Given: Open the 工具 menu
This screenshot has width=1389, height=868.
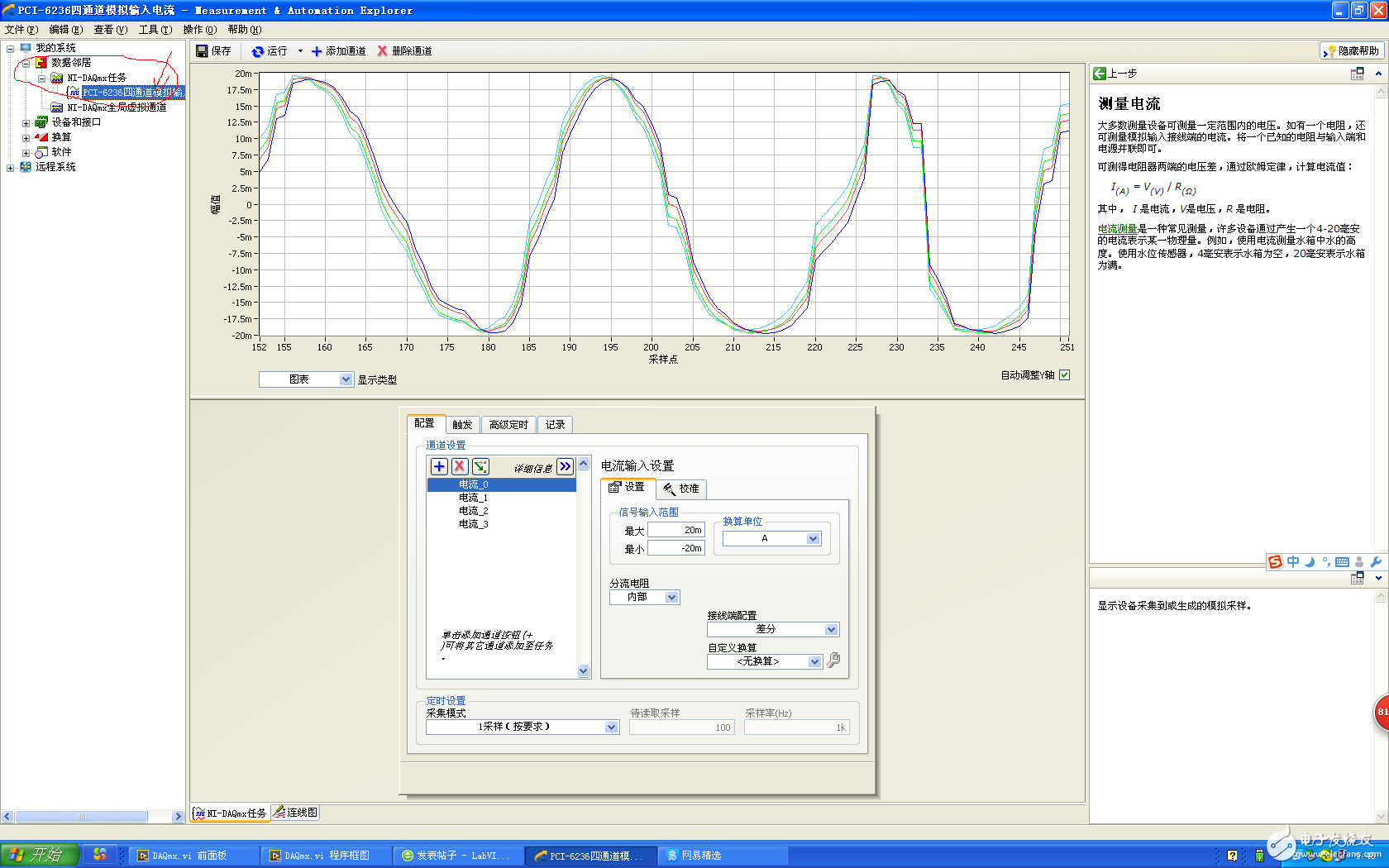Looking at the screenshot, I should 155,30.
